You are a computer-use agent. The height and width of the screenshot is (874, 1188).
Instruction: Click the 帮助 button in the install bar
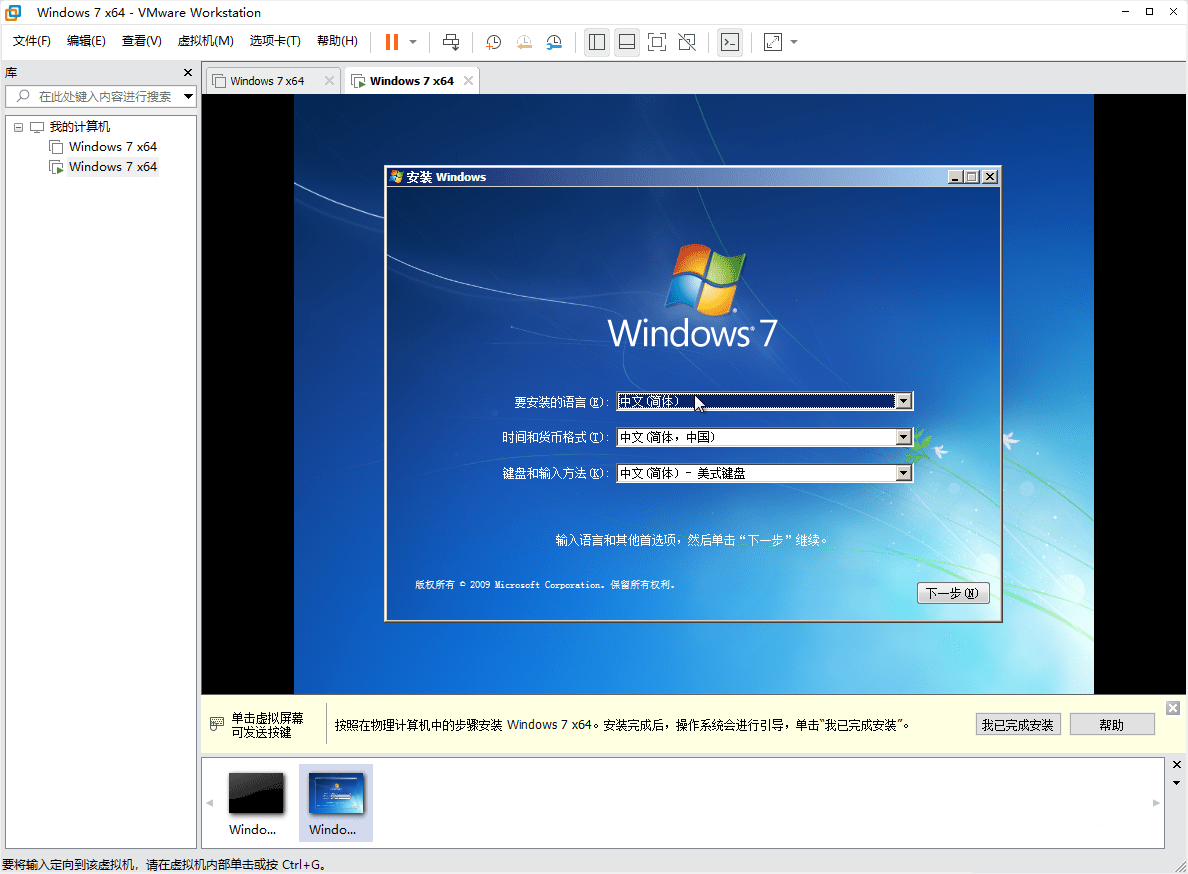tap(1111, 725)
